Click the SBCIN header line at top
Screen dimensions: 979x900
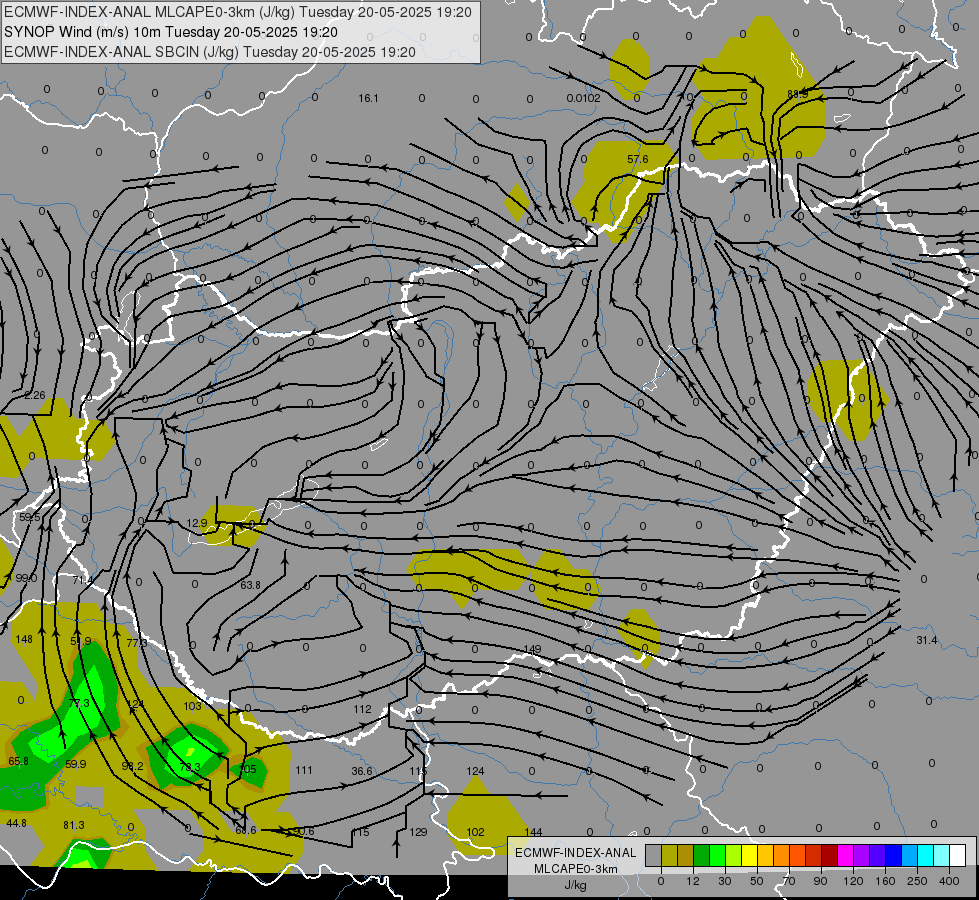tap(210, 52)
